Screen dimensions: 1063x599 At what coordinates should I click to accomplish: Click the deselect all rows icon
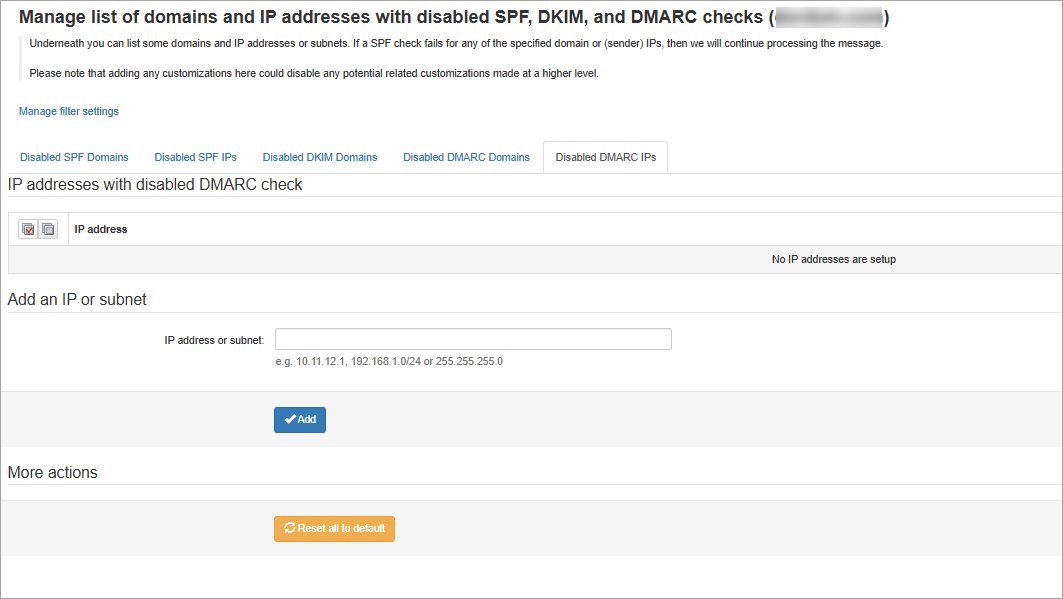click(48, 229)
